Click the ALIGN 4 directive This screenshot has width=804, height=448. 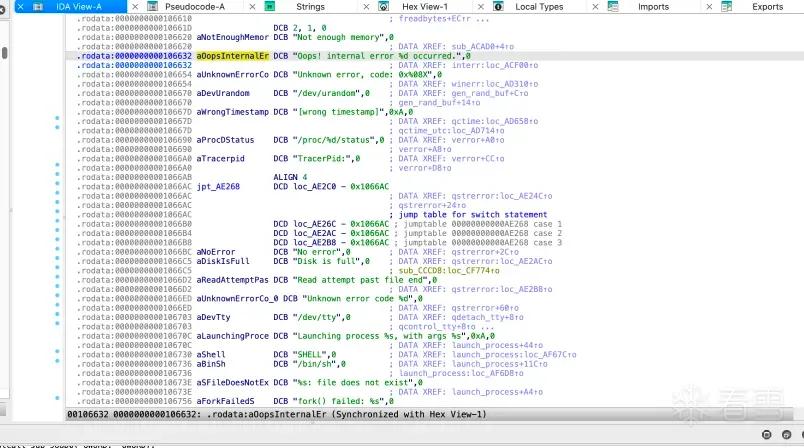pyautogui.click(x=290, y=177)
